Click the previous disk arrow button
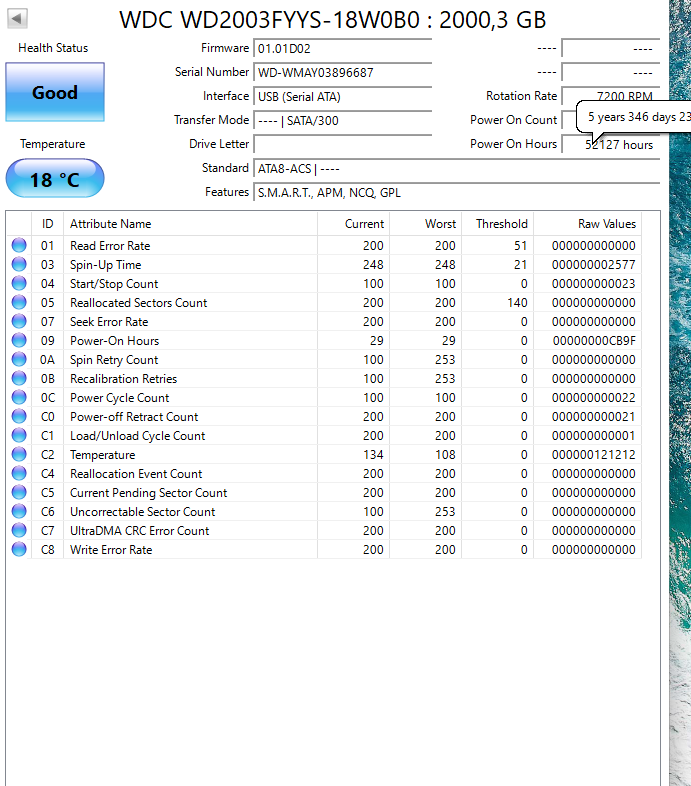The image size is (691, 786). [17, 19]
